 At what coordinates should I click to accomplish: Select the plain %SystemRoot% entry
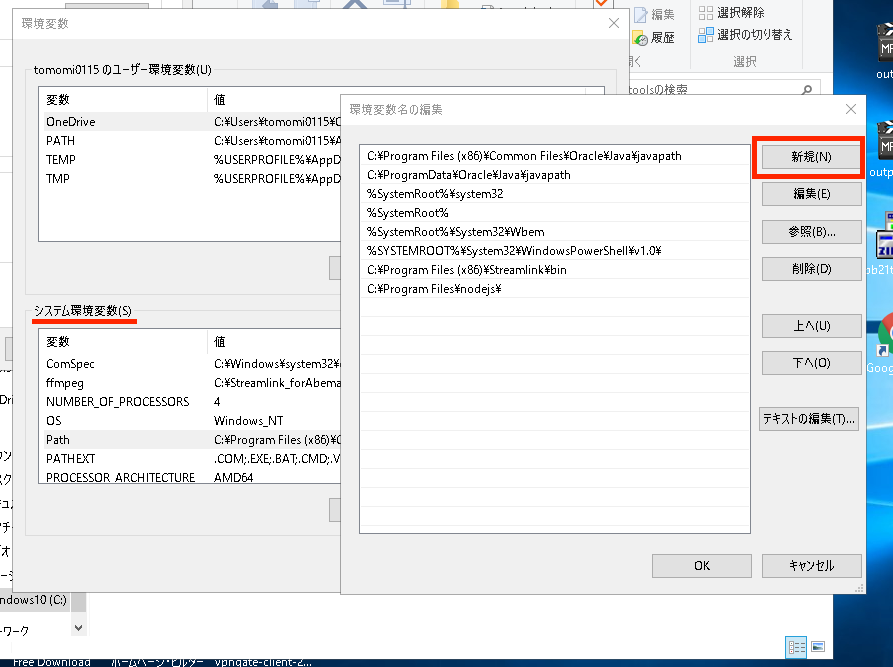click(x=555, y=213)
